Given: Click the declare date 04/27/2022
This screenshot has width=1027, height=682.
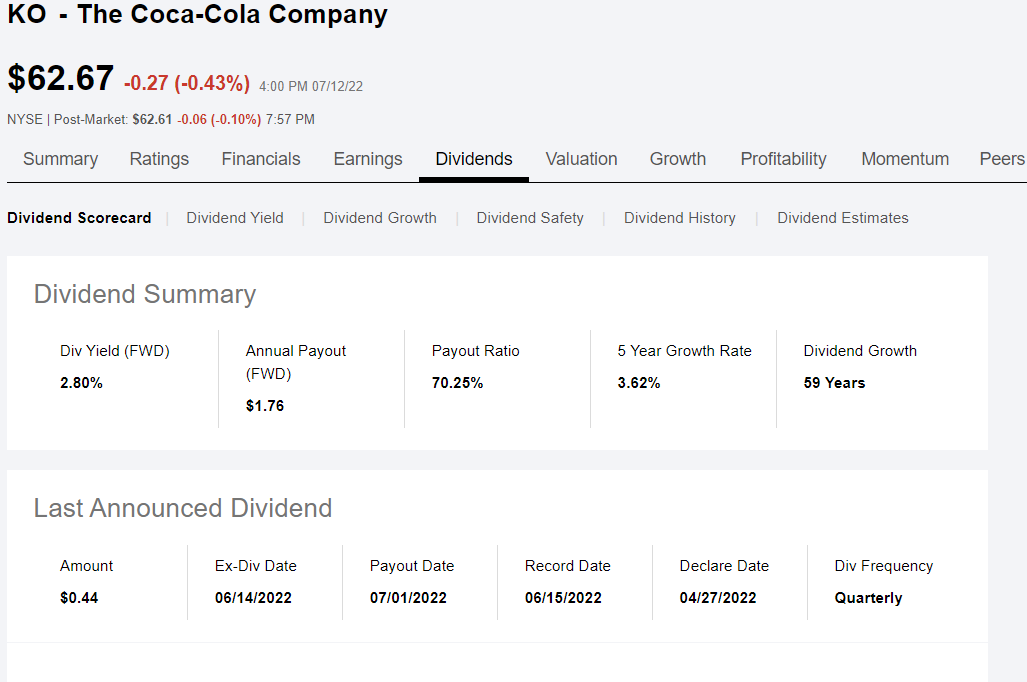Looking at the screenshot, I should [x=718, y=597].
